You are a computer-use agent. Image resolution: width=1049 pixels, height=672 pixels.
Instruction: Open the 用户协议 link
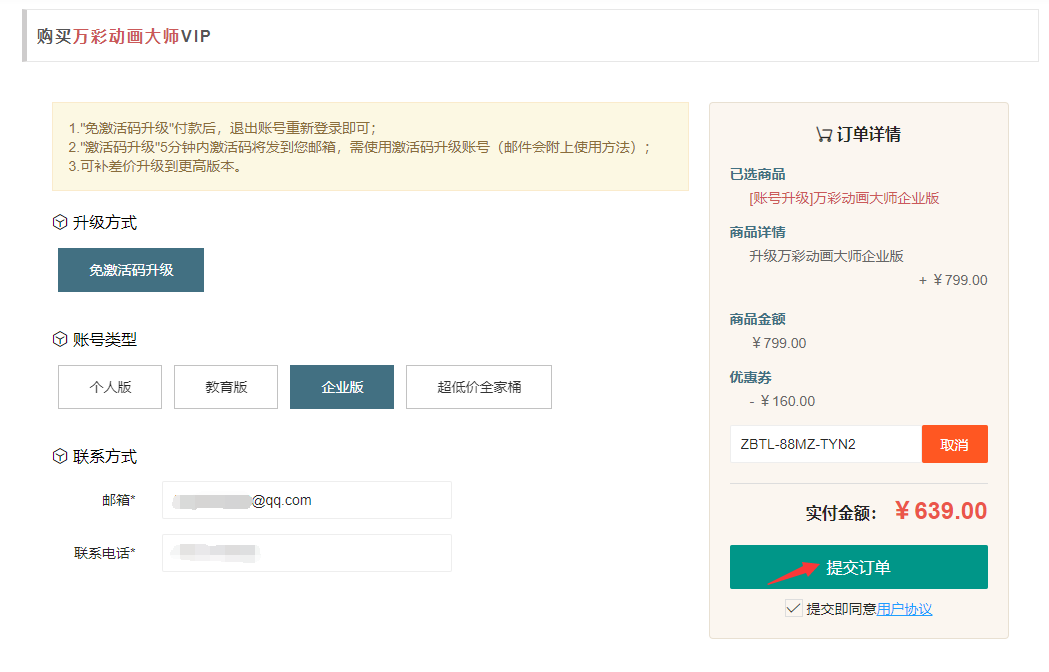click(x=904, y=609)
